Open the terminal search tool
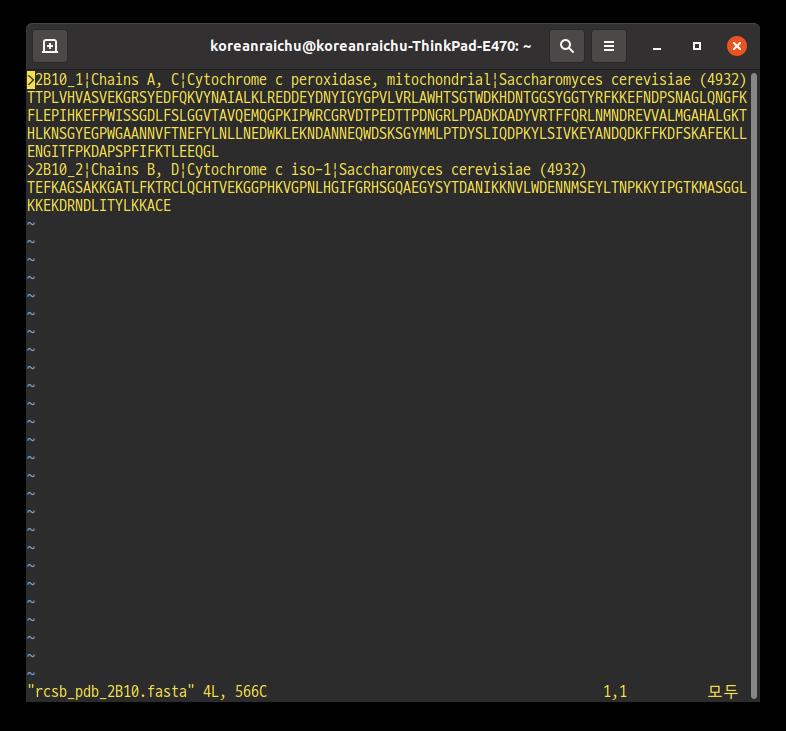Screen dimensions: 786x731 point(566,46)
